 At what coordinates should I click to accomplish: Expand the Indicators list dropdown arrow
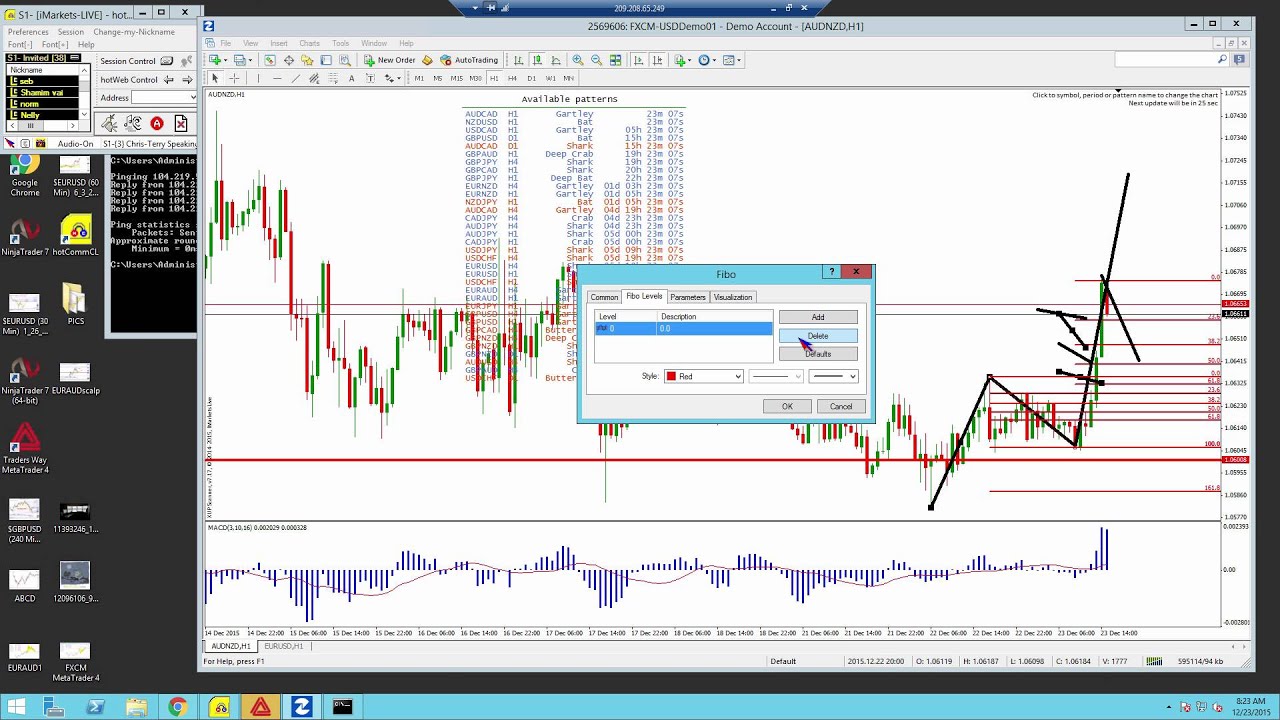689,60
